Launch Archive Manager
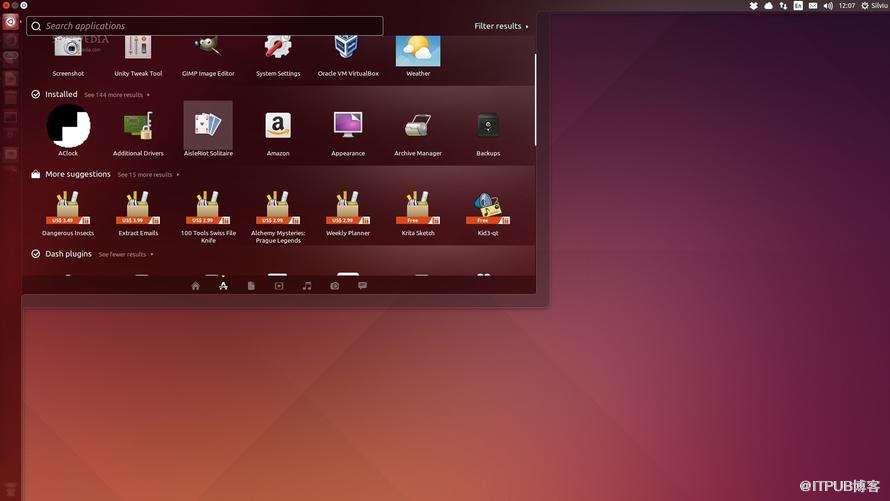890x501 pixels. (418, 134)
